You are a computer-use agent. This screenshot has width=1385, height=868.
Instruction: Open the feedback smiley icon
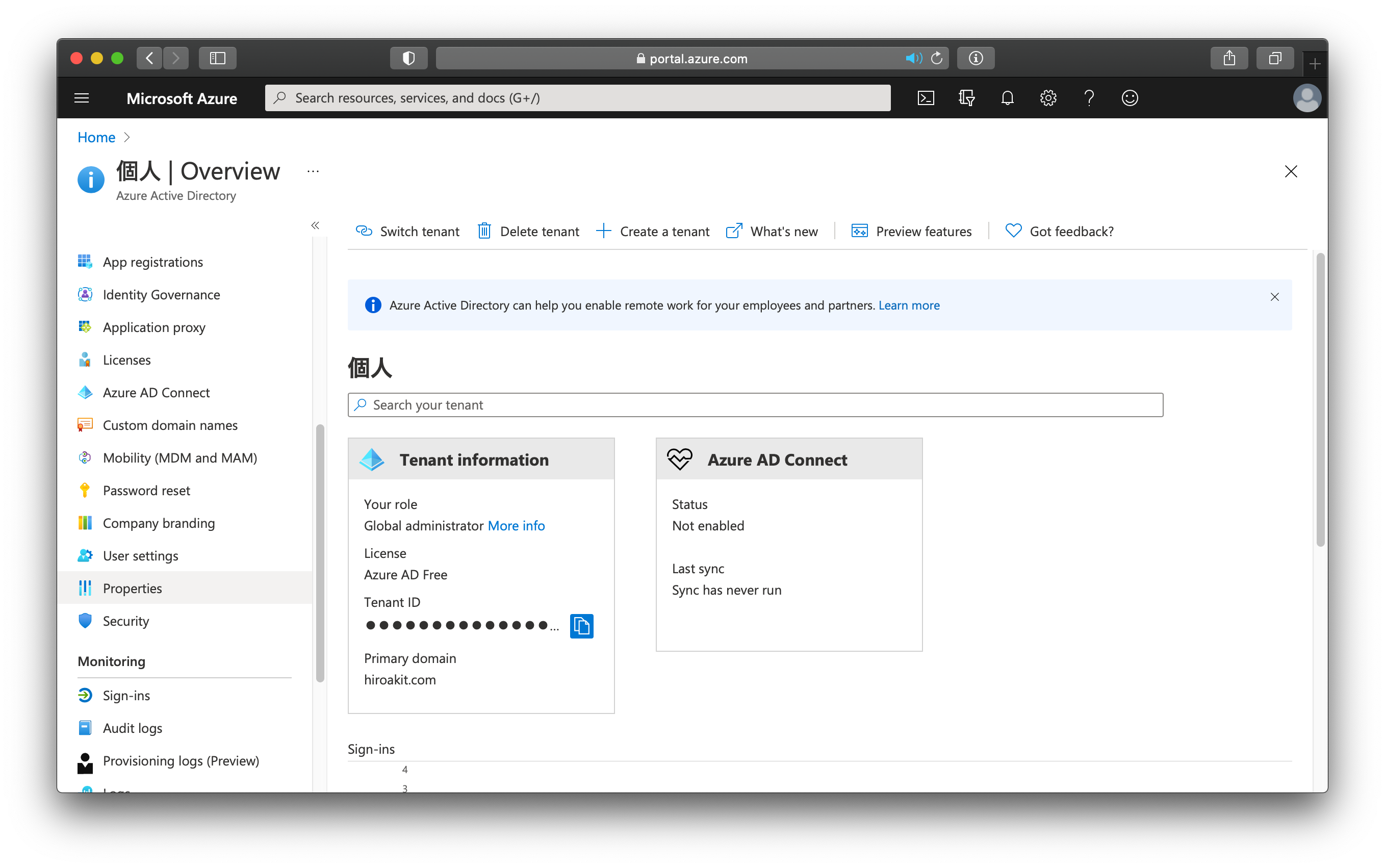1130,98
